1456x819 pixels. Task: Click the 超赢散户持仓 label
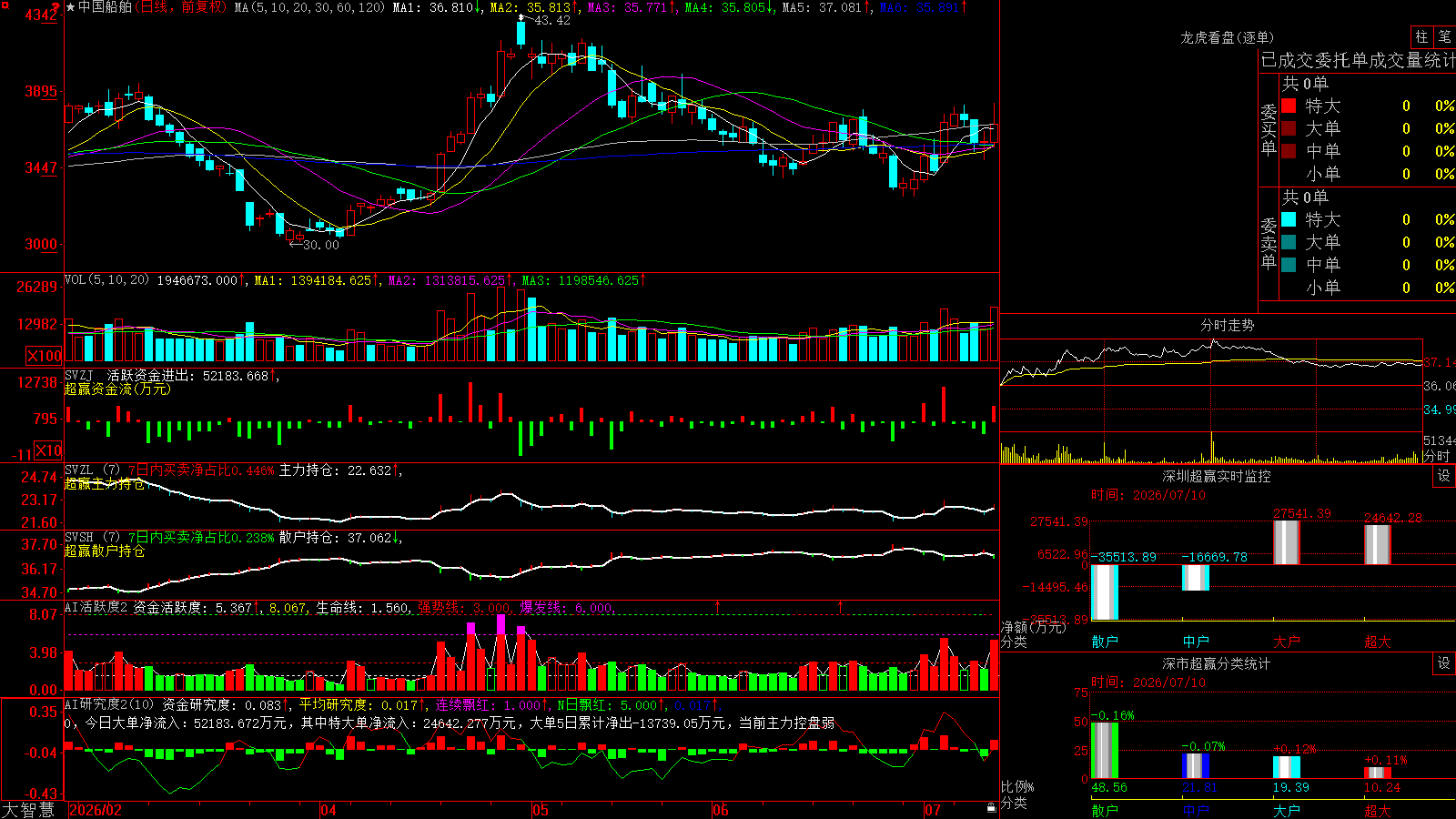tap(105, 551)
